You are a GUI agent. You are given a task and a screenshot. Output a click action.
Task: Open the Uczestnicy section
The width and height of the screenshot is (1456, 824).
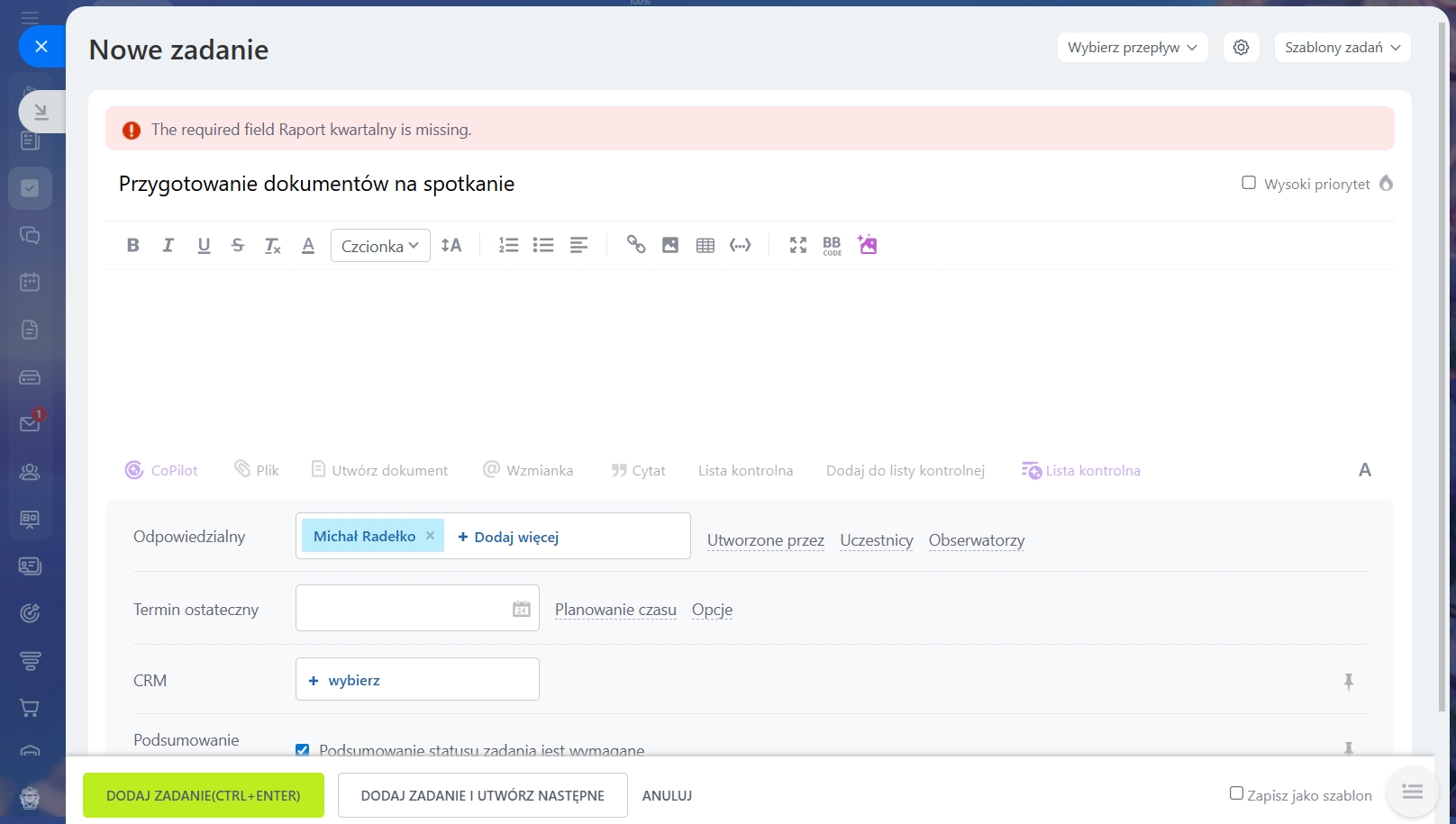pyautogui.click(x=877, y=540)
